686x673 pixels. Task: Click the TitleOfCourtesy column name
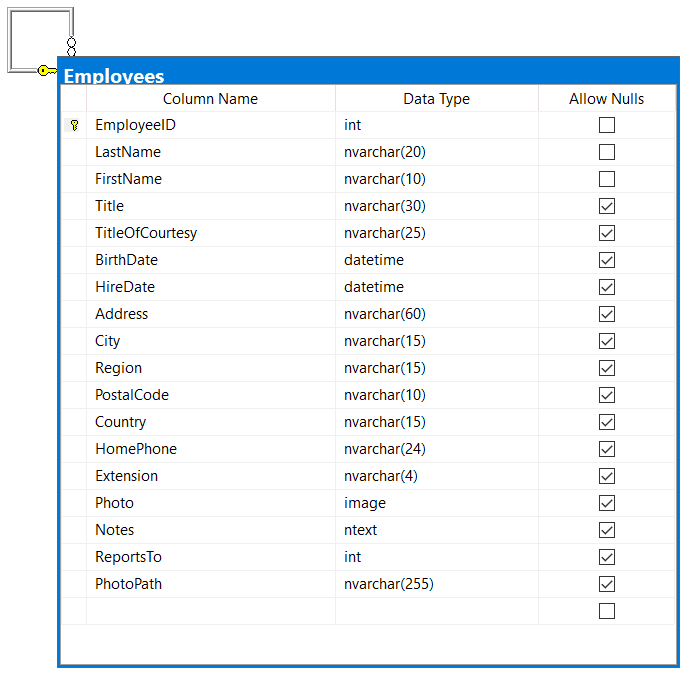tap(146, 233)
